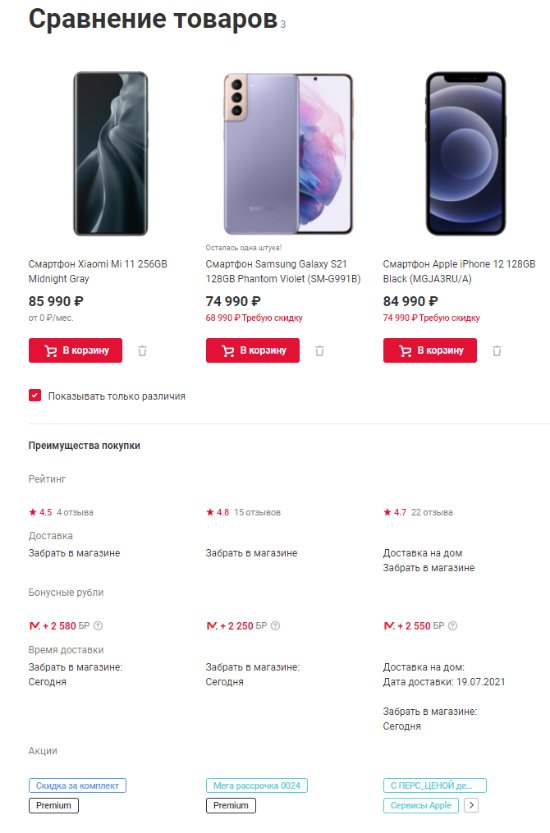Viewport: 550px width, 833px height.
Task: Select Скидка за комплект promo tag
Action: click(78, 786)
